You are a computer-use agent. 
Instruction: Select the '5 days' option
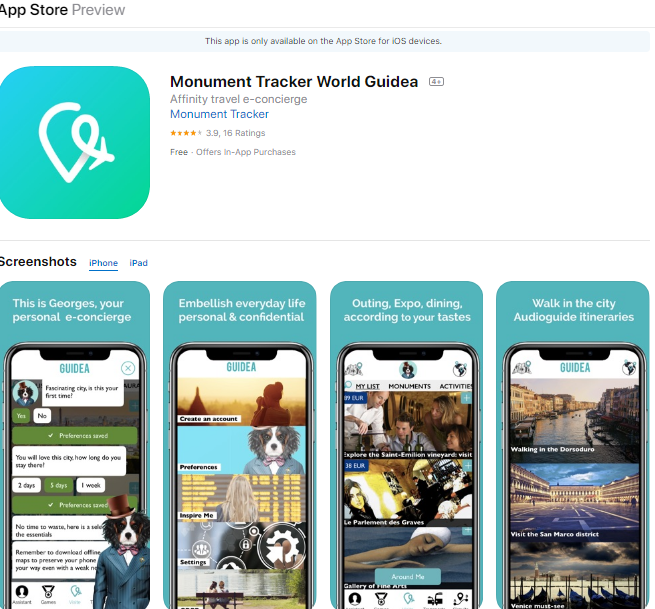click(58, 485)
